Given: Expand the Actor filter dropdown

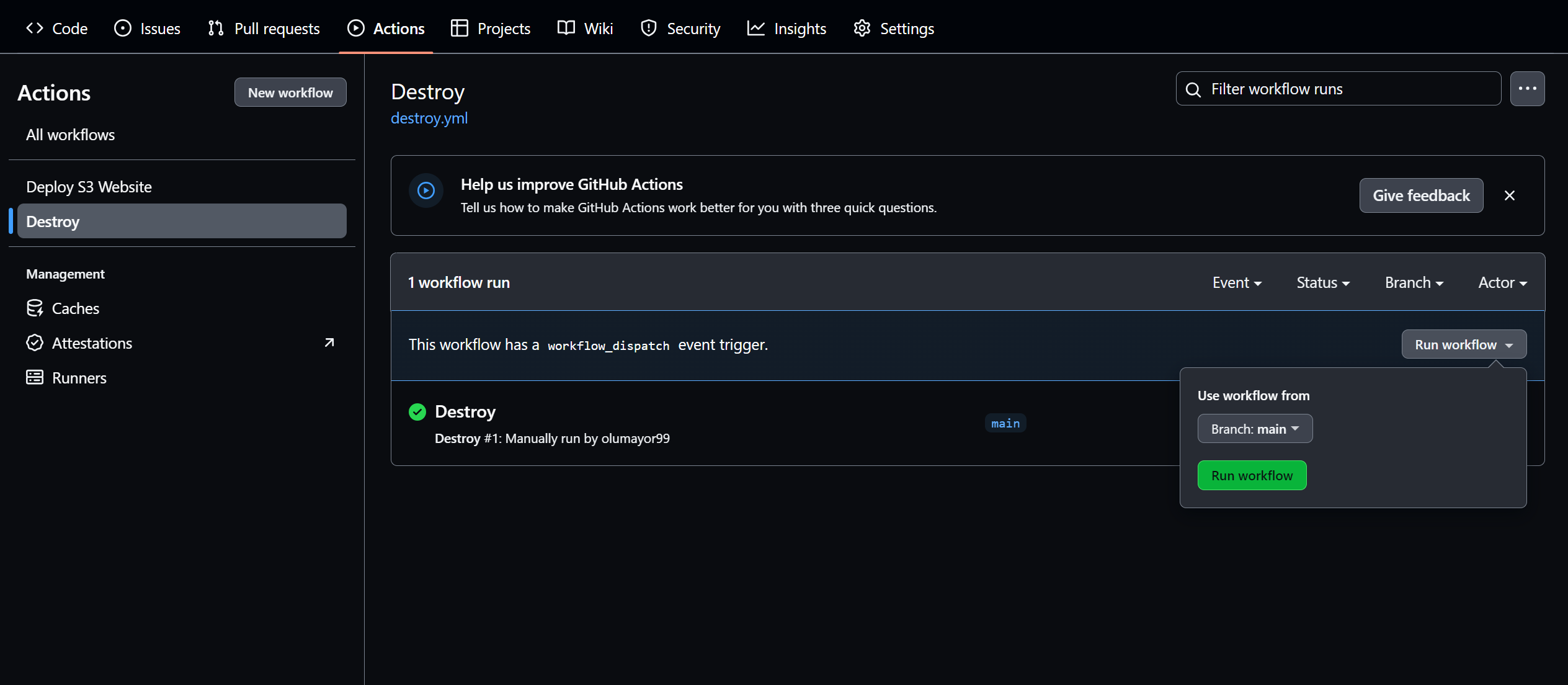Looking at the screenshot, I should coord(1502,283).
